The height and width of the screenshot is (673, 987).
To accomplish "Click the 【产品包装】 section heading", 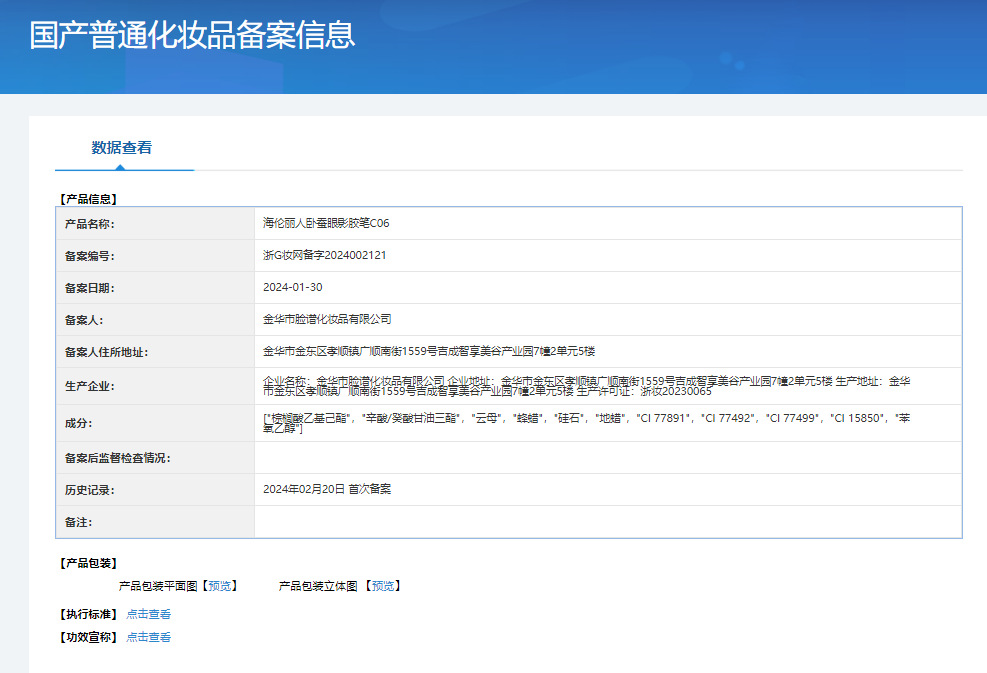I will pos(89,563).
